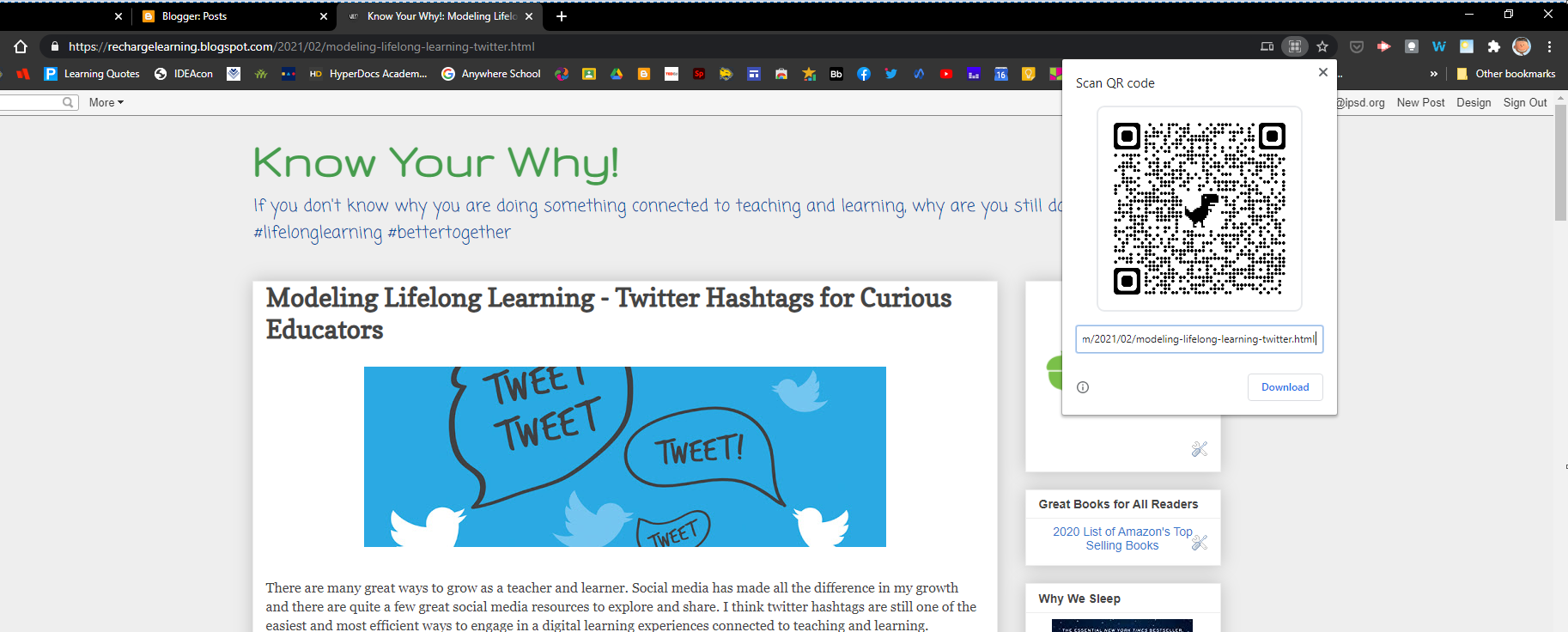Click the send to your devices icon
Screen dimensions: 1568x632
pyautogui.click(x=1267, y=46)
